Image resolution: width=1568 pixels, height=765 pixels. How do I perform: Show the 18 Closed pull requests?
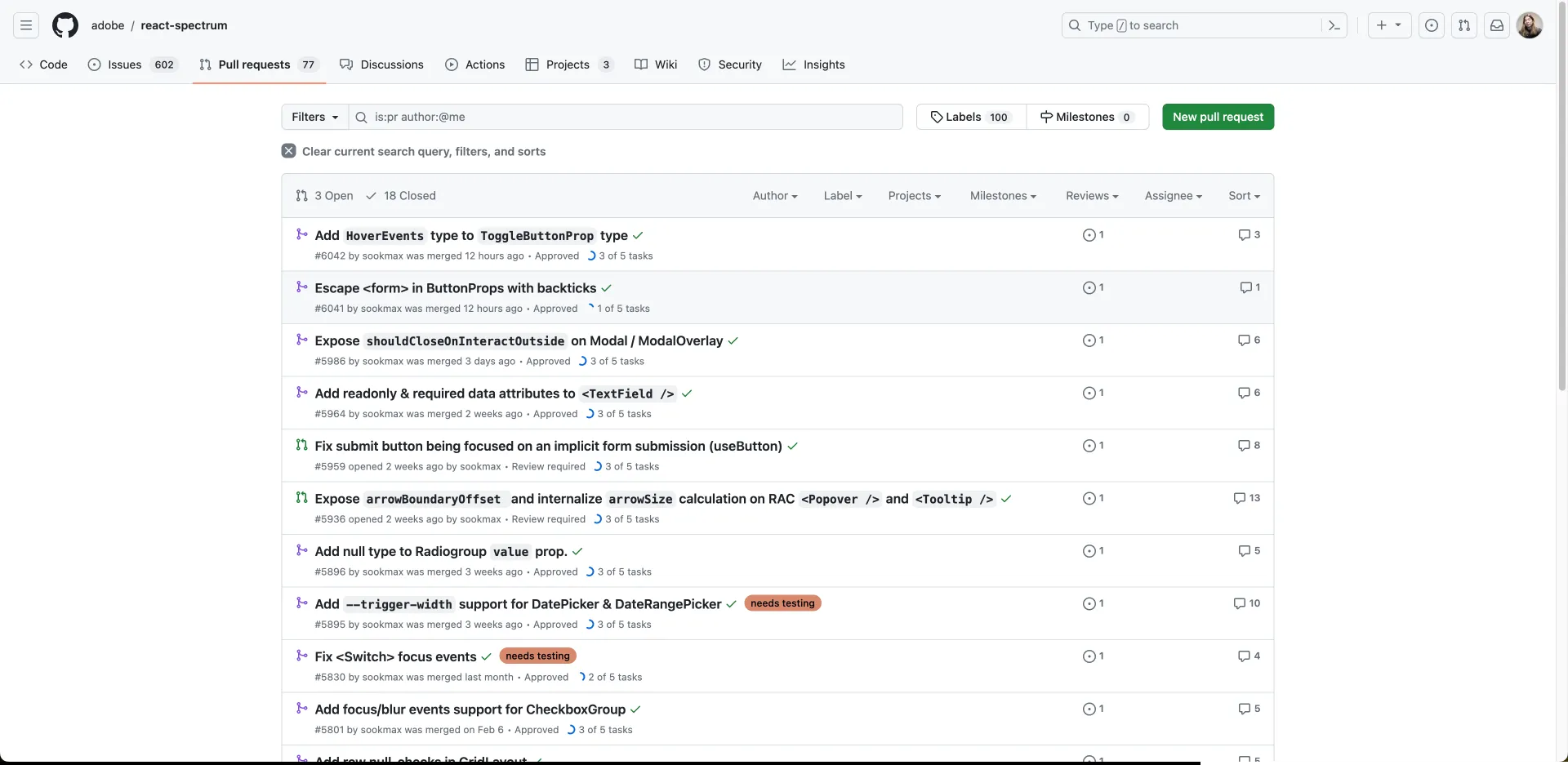[x=401, y=196]
